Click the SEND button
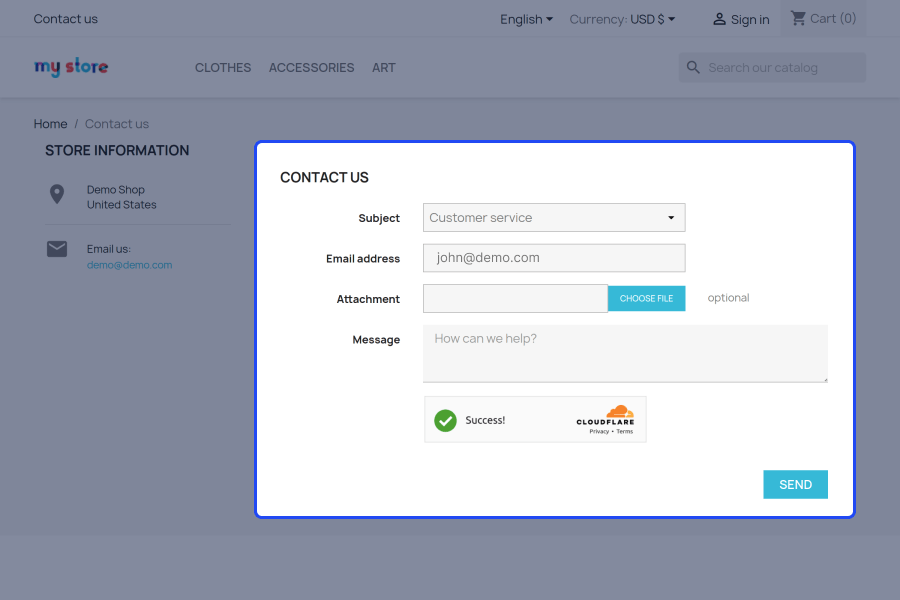900x600 pixels. point(796,485)
